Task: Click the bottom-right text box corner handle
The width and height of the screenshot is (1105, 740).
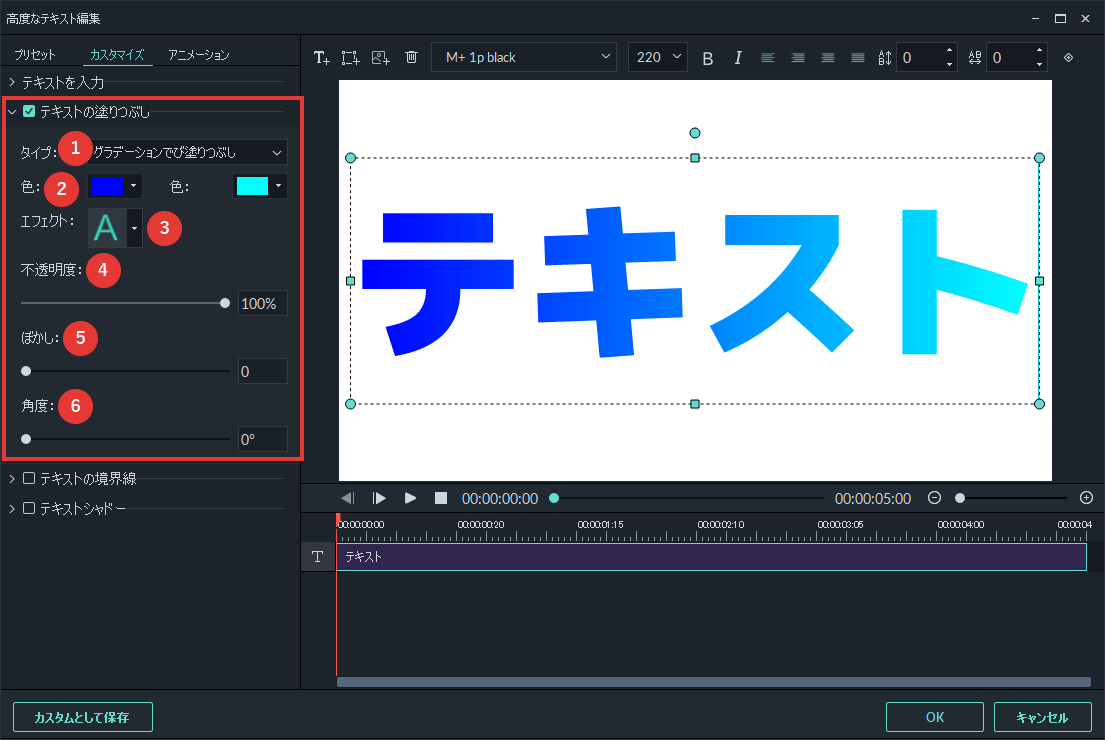Action: 1039,404
